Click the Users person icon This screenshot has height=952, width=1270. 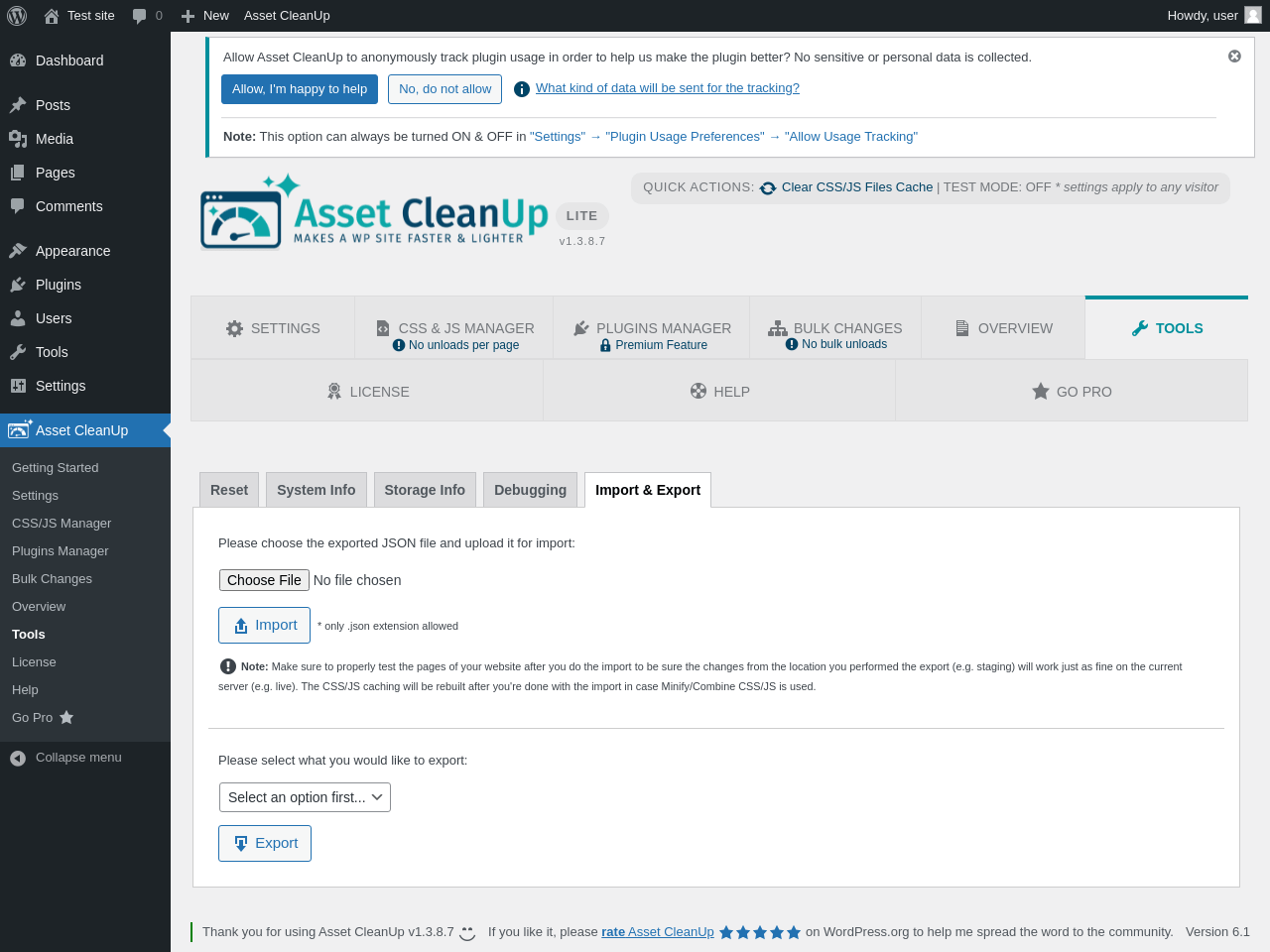pos(18,318)
